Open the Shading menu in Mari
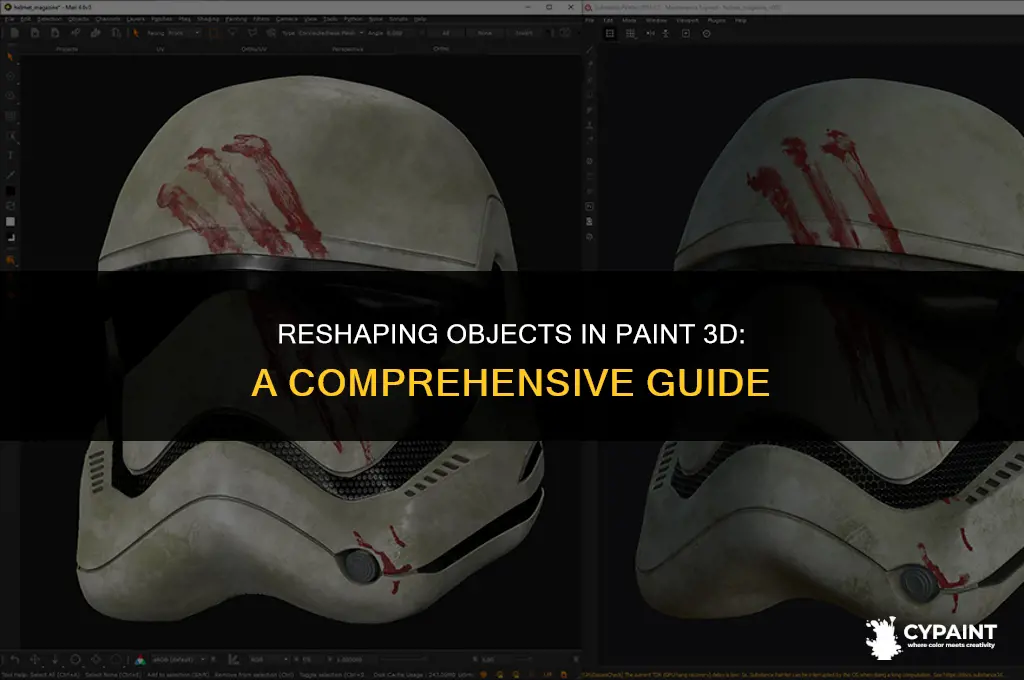 click(x=208, y=20)
